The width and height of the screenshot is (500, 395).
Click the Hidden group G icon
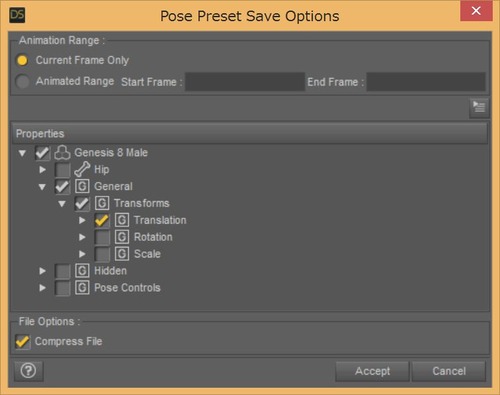point(82,271)
